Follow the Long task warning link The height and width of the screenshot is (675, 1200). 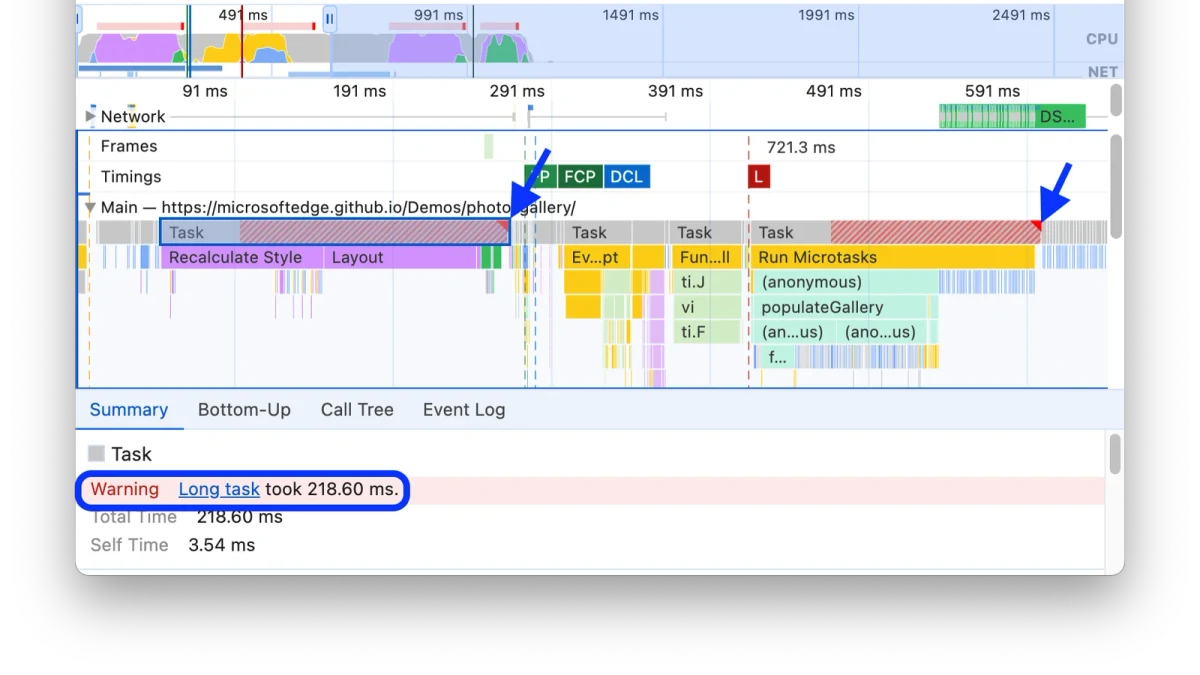(219, 489)
